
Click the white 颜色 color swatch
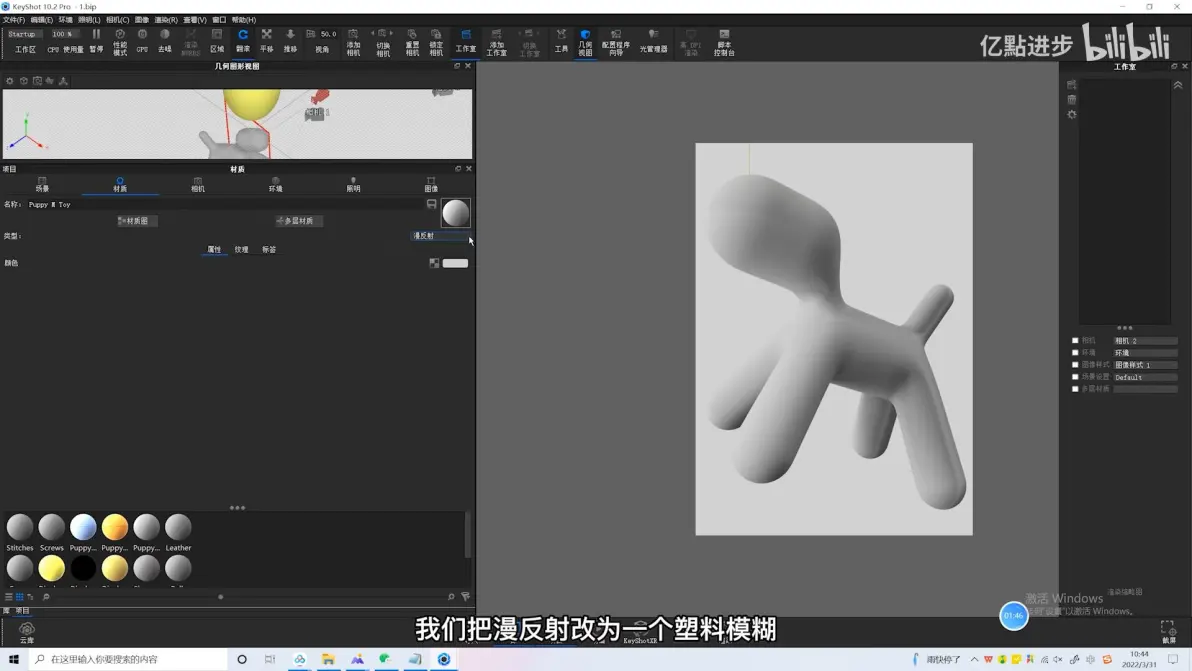pos(455,263)
